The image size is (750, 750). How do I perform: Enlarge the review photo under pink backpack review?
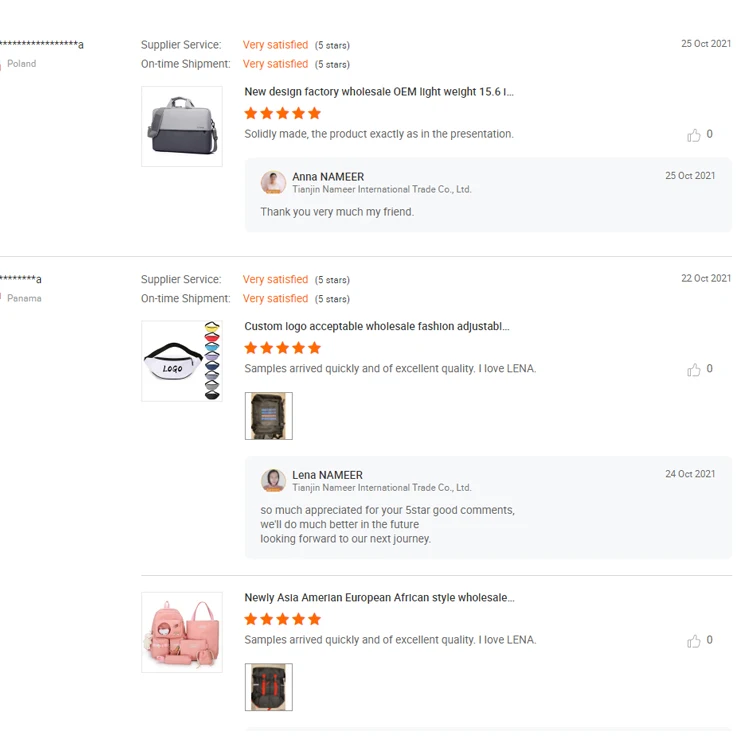268,687
